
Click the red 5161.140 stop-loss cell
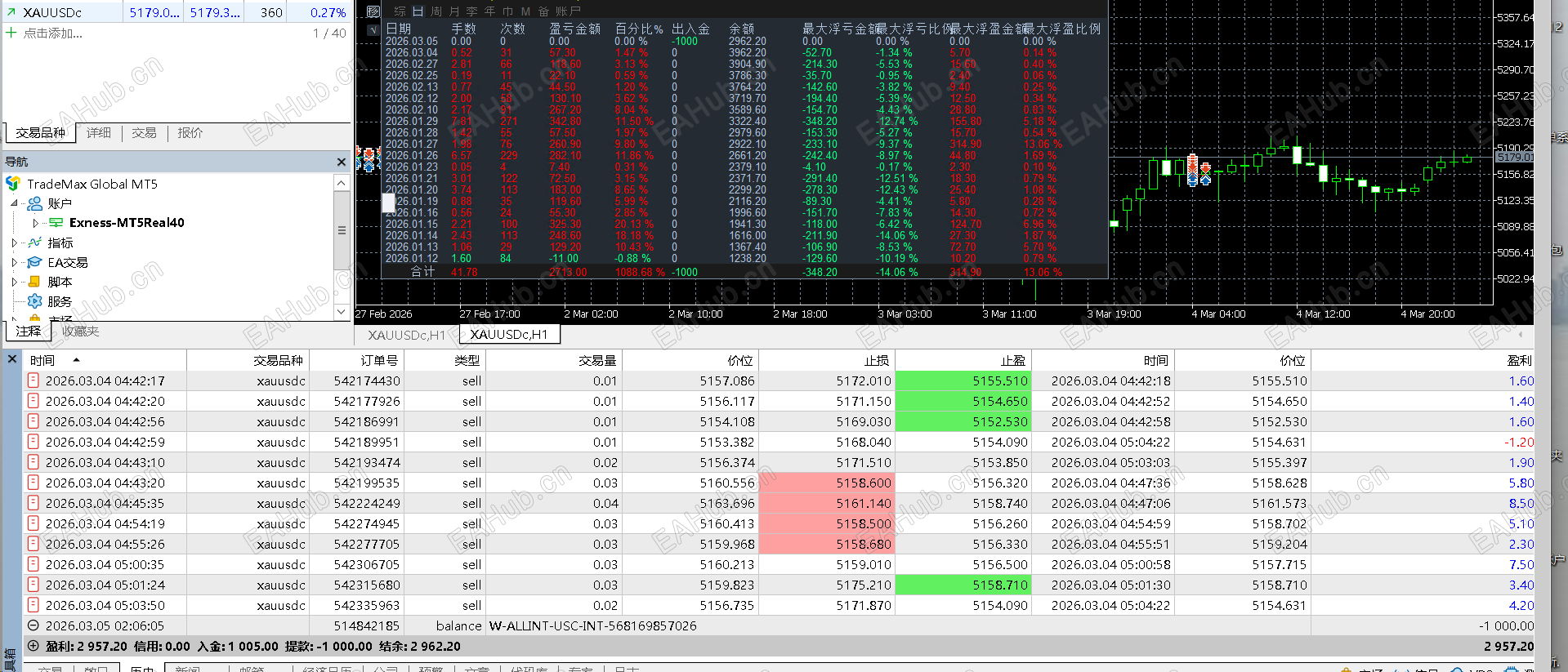[827, 503]
